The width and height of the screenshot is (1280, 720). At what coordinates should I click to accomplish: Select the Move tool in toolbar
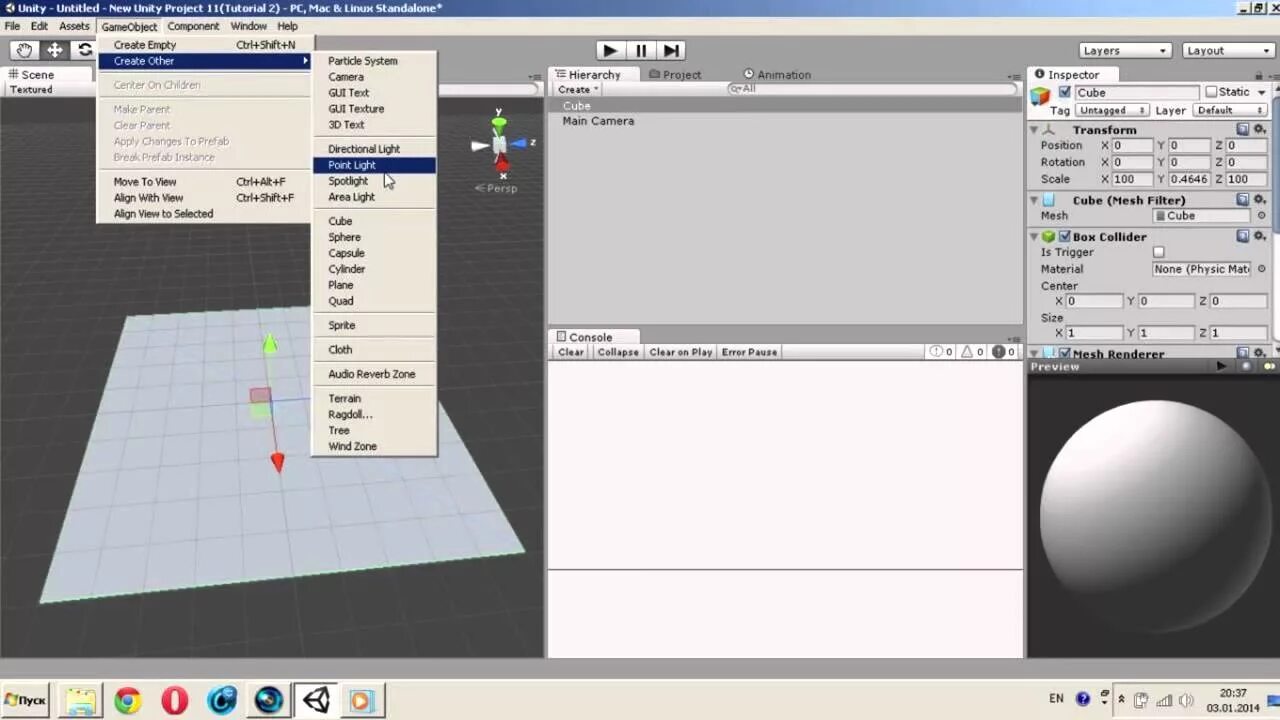[x=54, y=50]
